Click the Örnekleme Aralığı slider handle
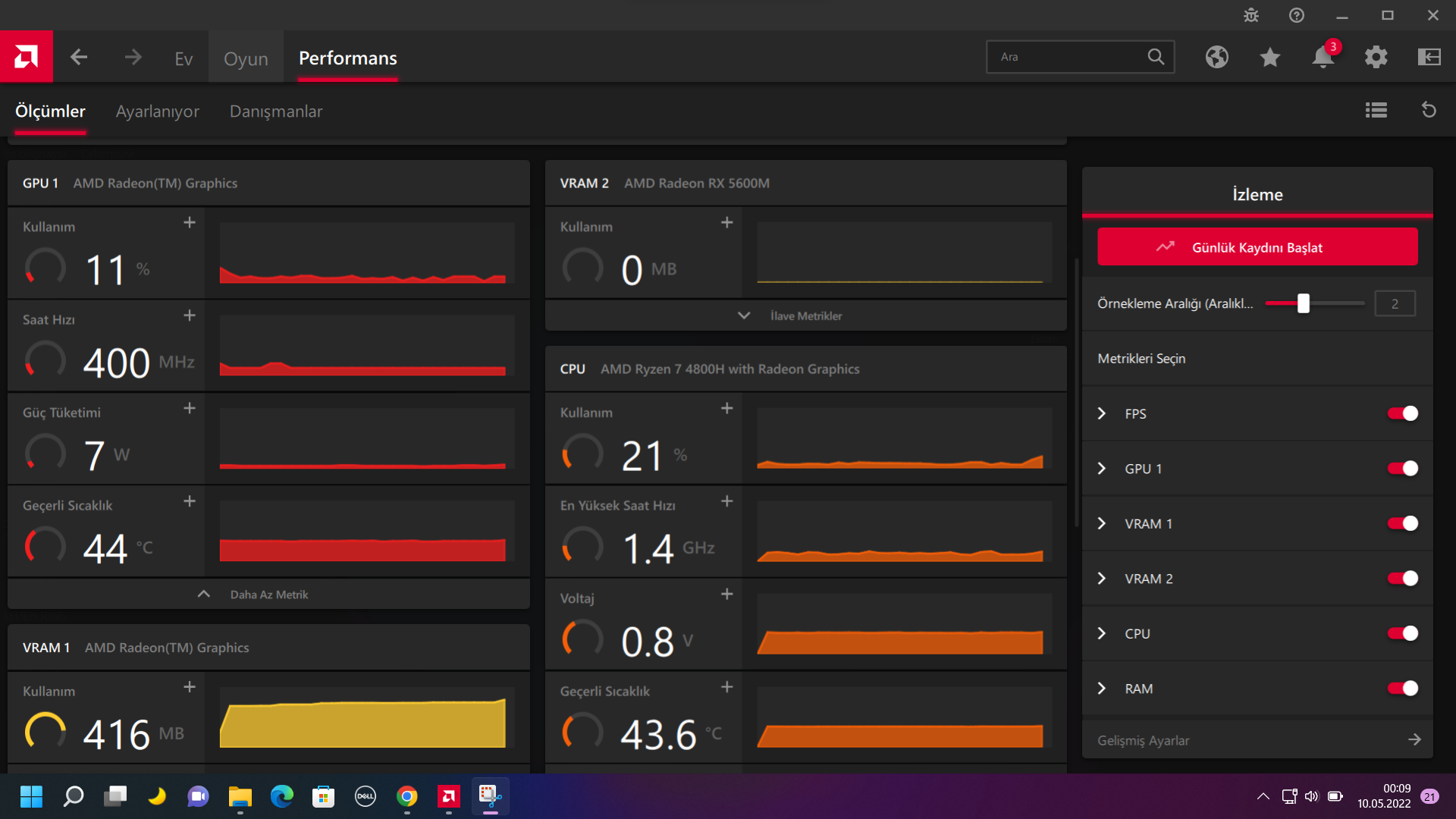 (x=1303, y=303)
